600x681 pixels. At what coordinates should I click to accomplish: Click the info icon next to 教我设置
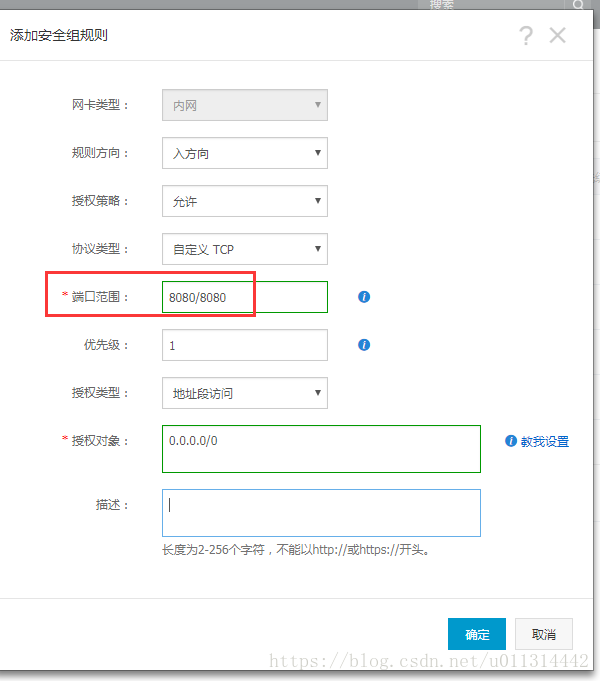[x=511, y=441]
